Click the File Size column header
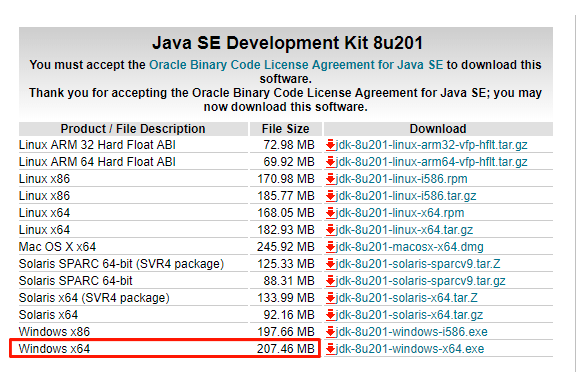The height and width of the screenshot is (374, 576). pyautogui.click(x=285, y=129)
